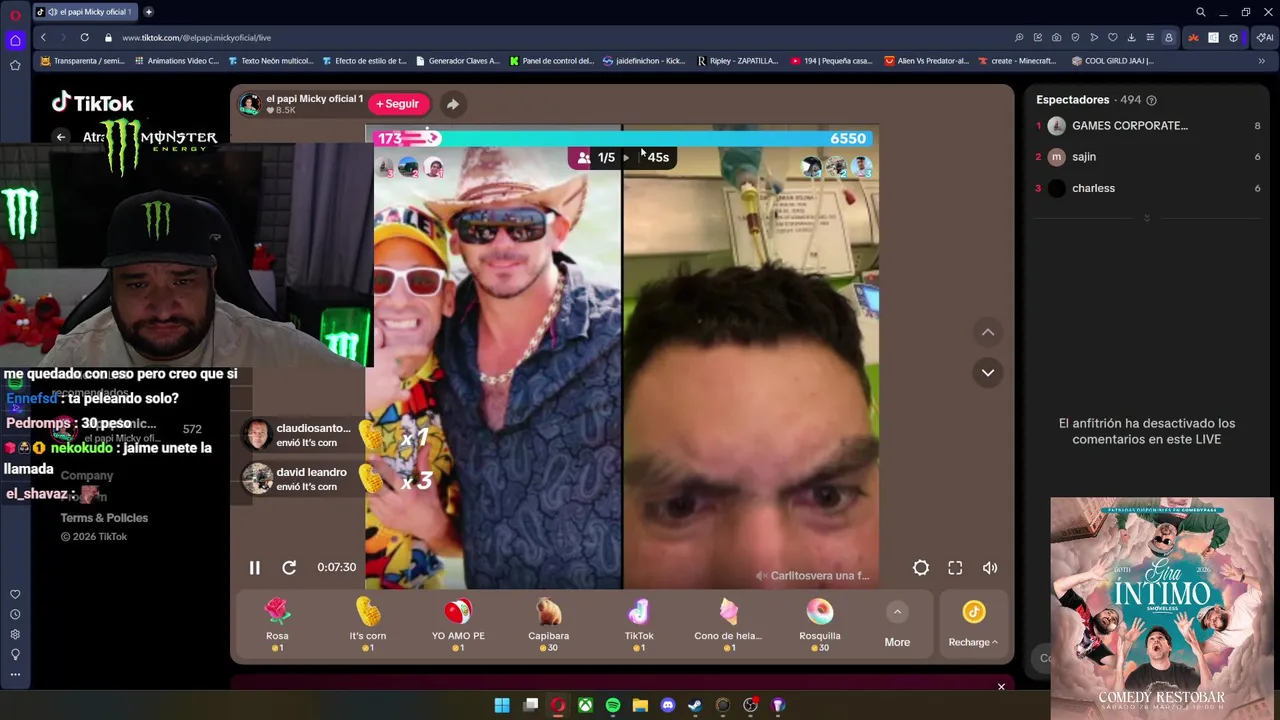Expand More gifts list
Viewport: 1280px width, 720px height.
(897, 626)
